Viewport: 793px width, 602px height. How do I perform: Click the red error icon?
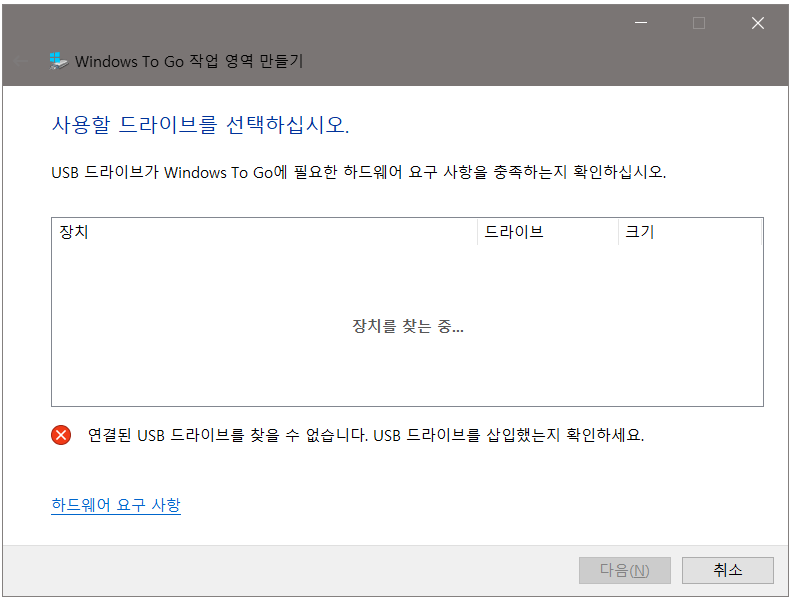click(61, 435)
